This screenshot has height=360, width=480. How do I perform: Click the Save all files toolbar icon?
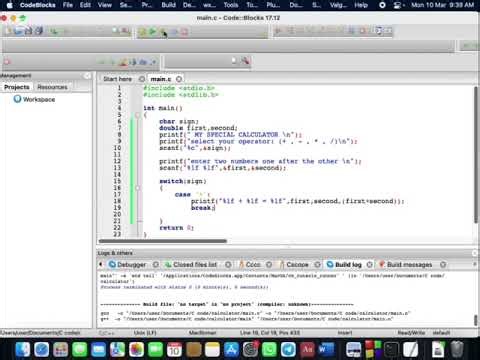point(39,31)
